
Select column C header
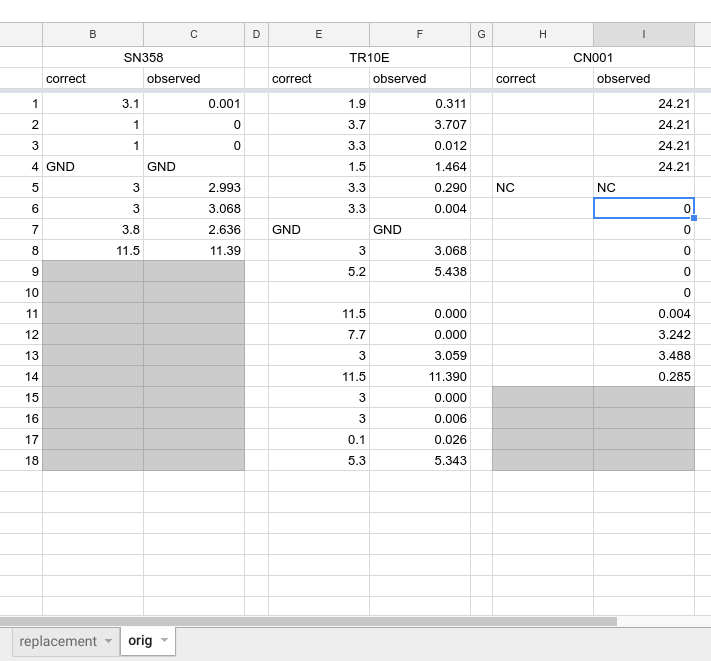[x=194, y=34]
